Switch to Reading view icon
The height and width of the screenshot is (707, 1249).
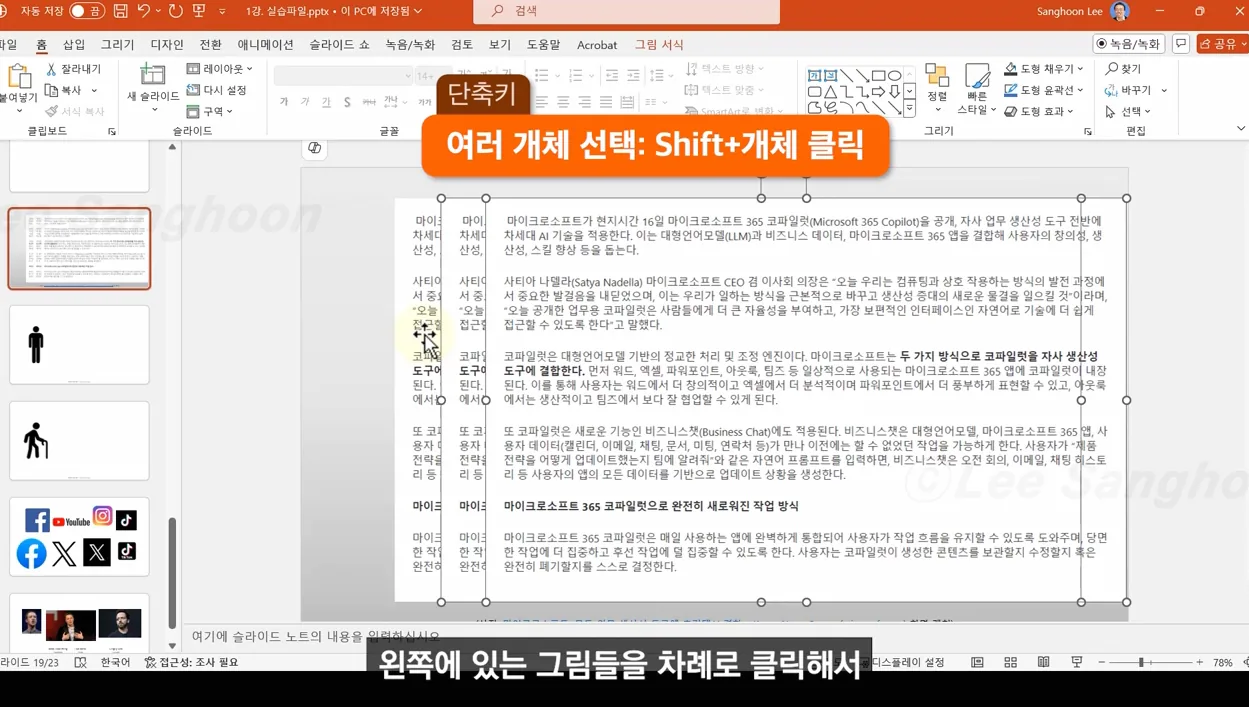(1043, 662)
